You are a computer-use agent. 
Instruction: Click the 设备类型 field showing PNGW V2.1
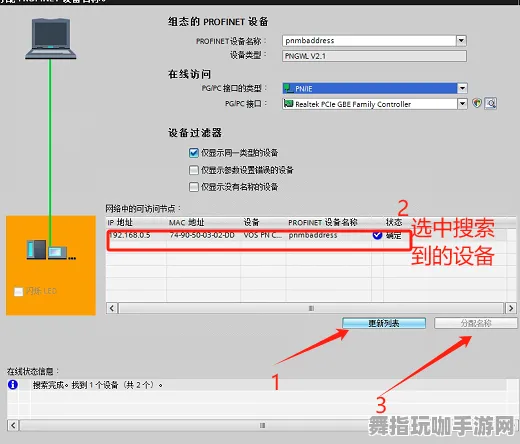(x=374, y=56)
